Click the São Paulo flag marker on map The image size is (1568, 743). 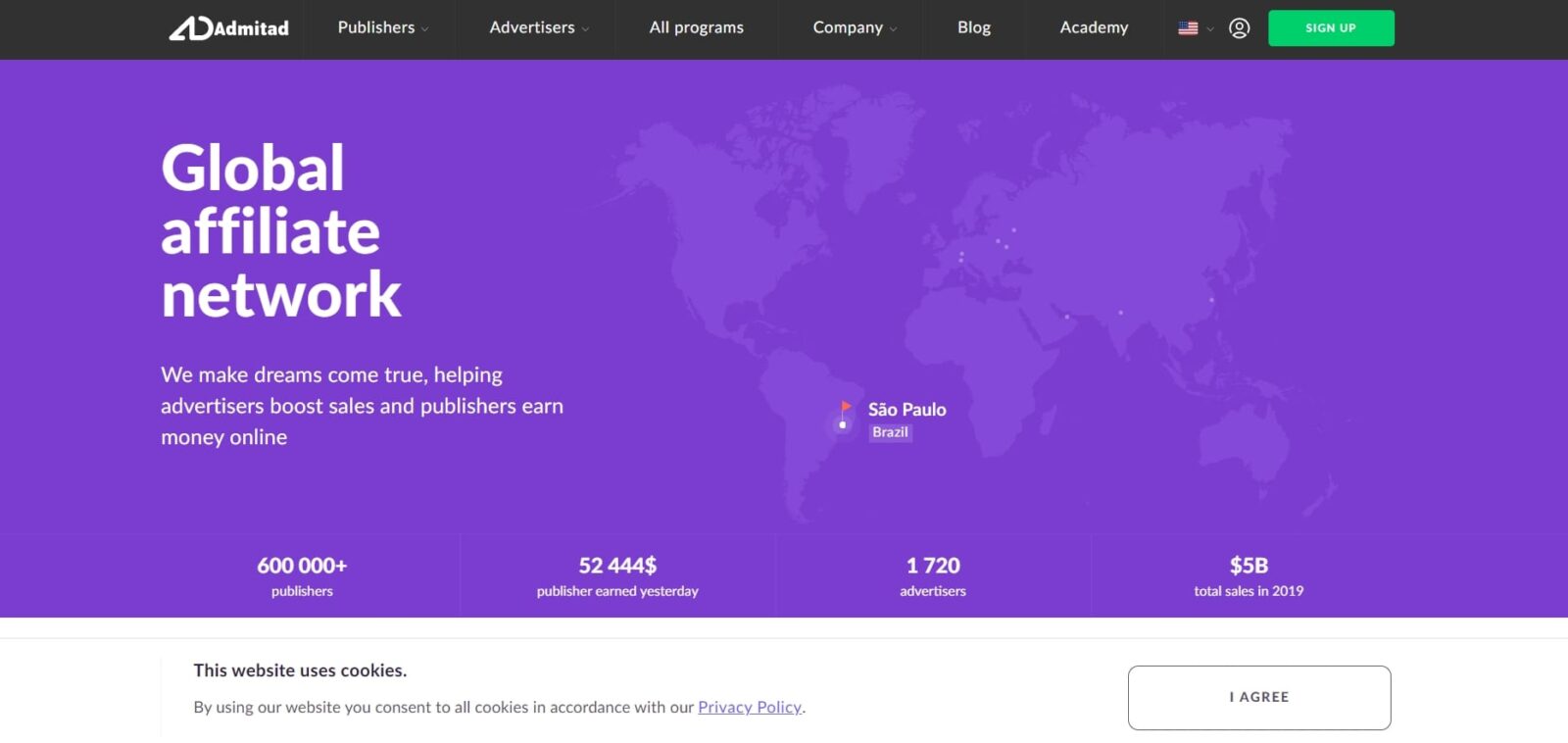[843, 416]
